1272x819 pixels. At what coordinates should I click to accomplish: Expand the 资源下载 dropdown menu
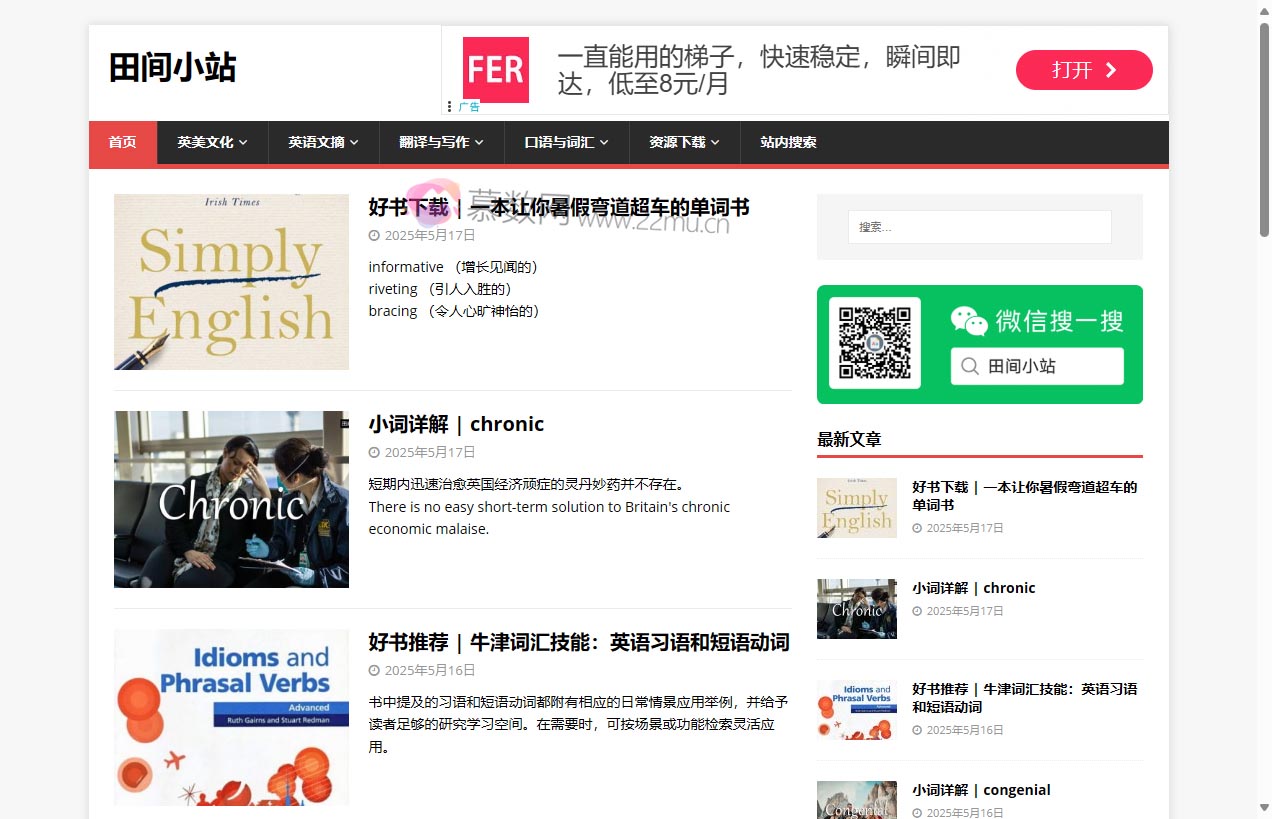(684, 142)
